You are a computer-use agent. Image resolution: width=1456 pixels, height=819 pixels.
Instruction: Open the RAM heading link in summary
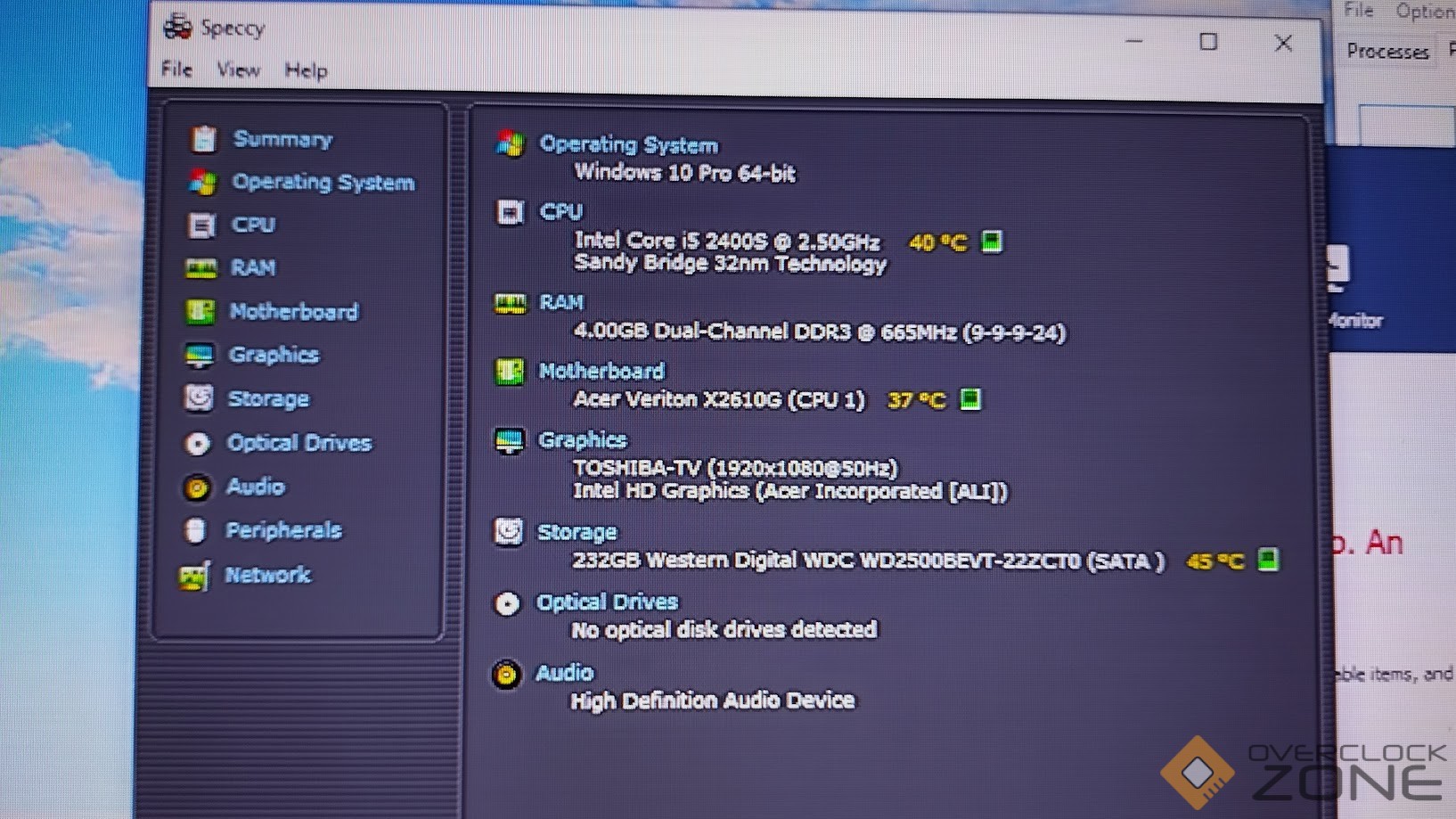coord(561,303)
